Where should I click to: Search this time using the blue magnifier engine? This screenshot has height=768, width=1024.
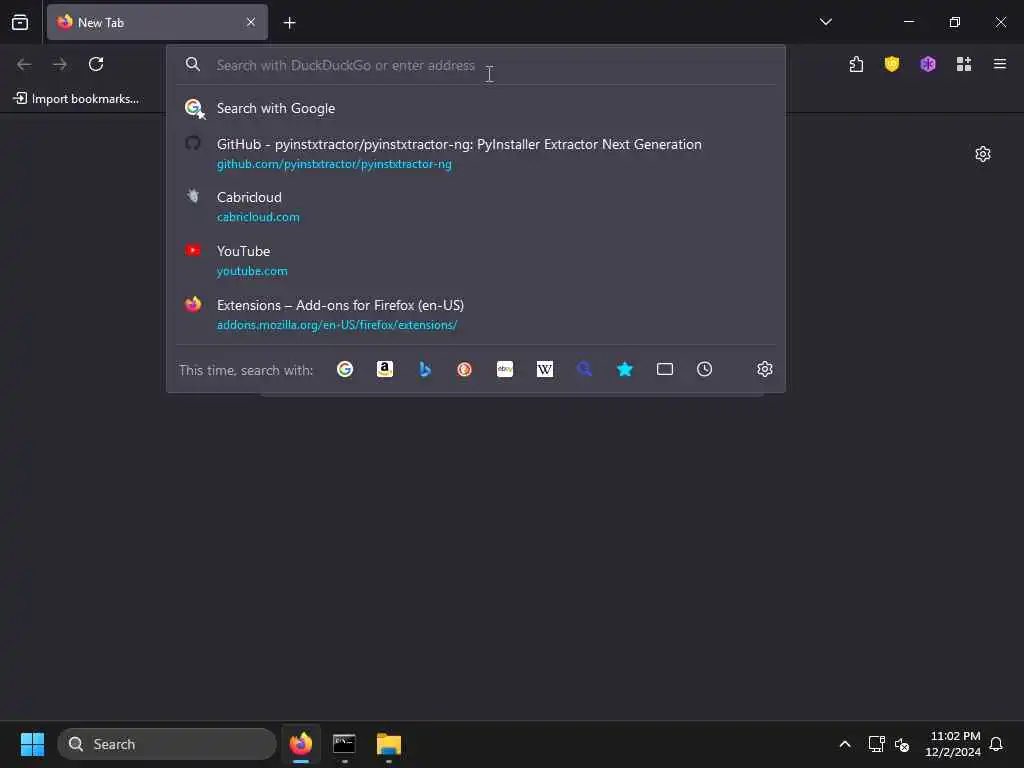(x=584, y=370)
